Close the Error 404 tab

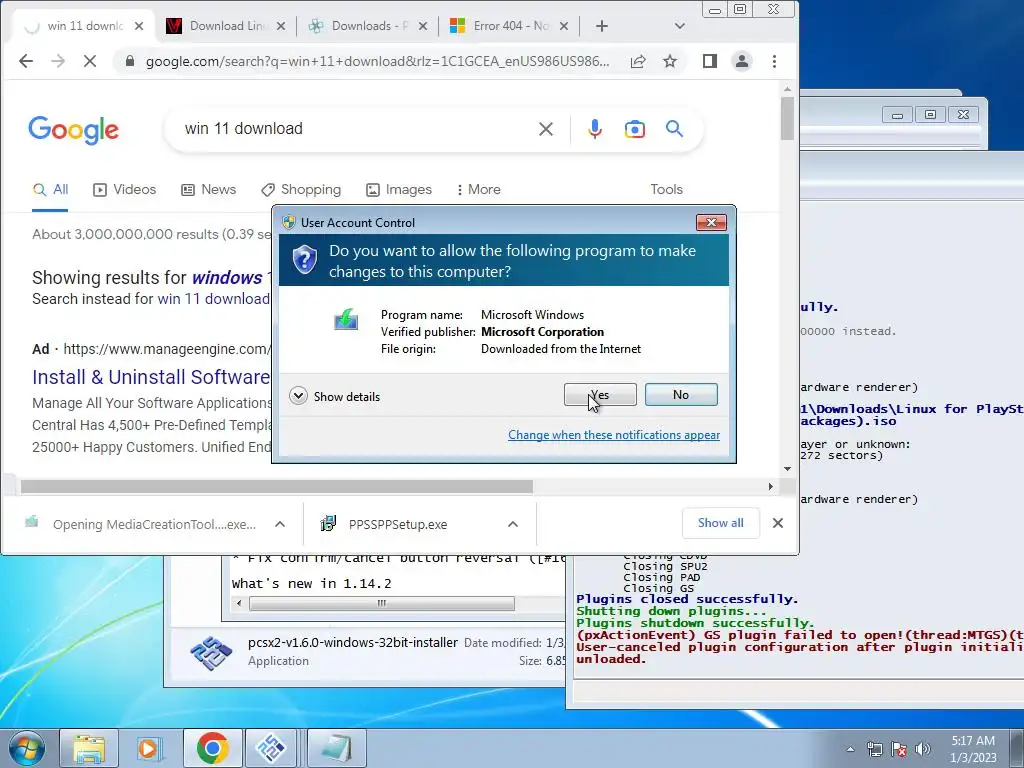564,26
